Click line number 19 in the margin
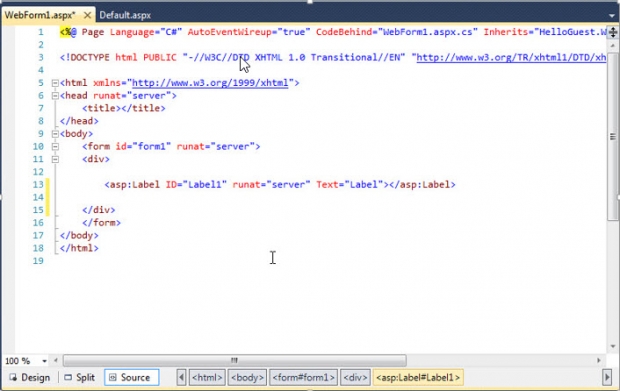This screenshot has width=620, height=391. click(38, 261)
